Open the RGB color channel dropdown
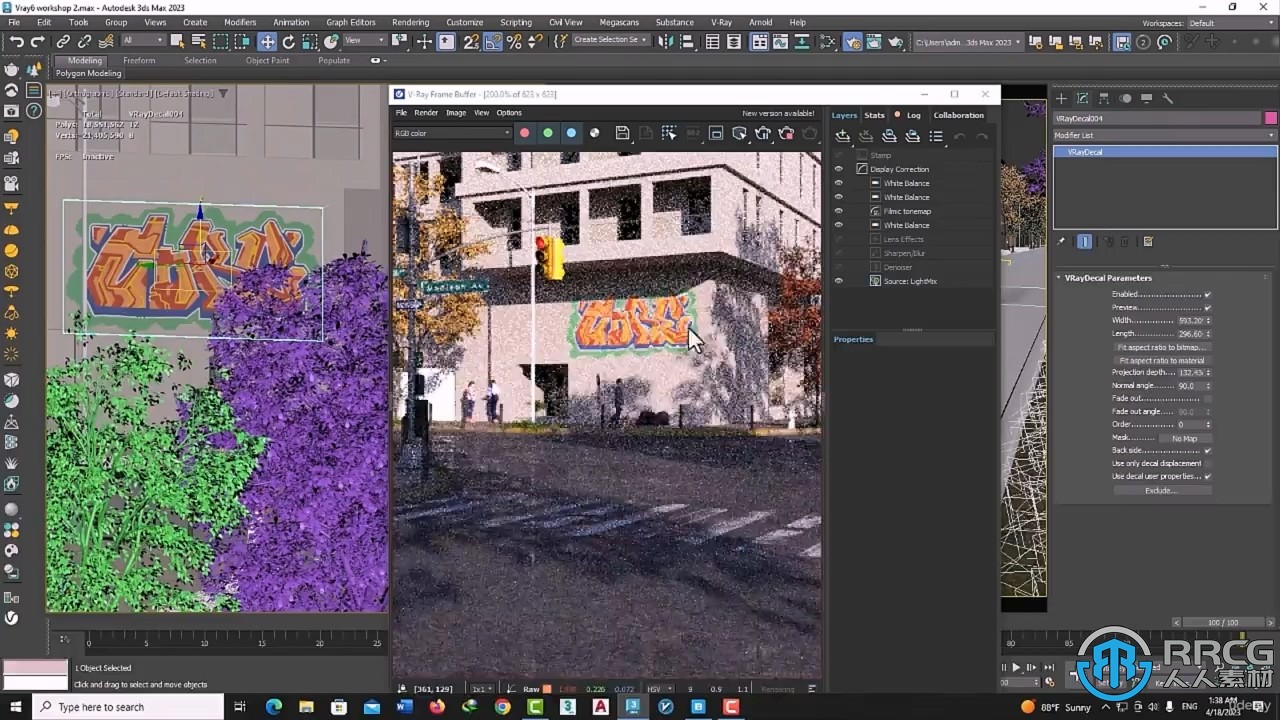This screenshot has height=720, width=1280. pos(452,133)
